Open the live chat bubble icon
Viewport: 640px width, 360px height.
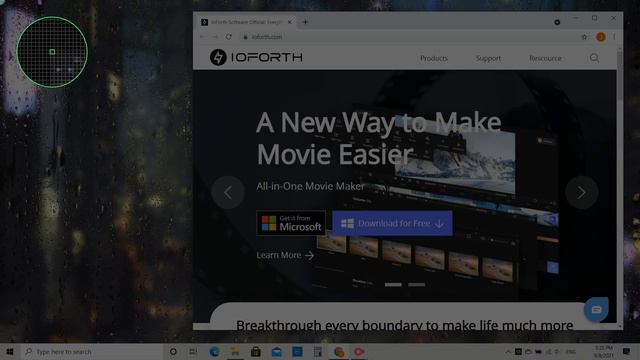point(596,310)
